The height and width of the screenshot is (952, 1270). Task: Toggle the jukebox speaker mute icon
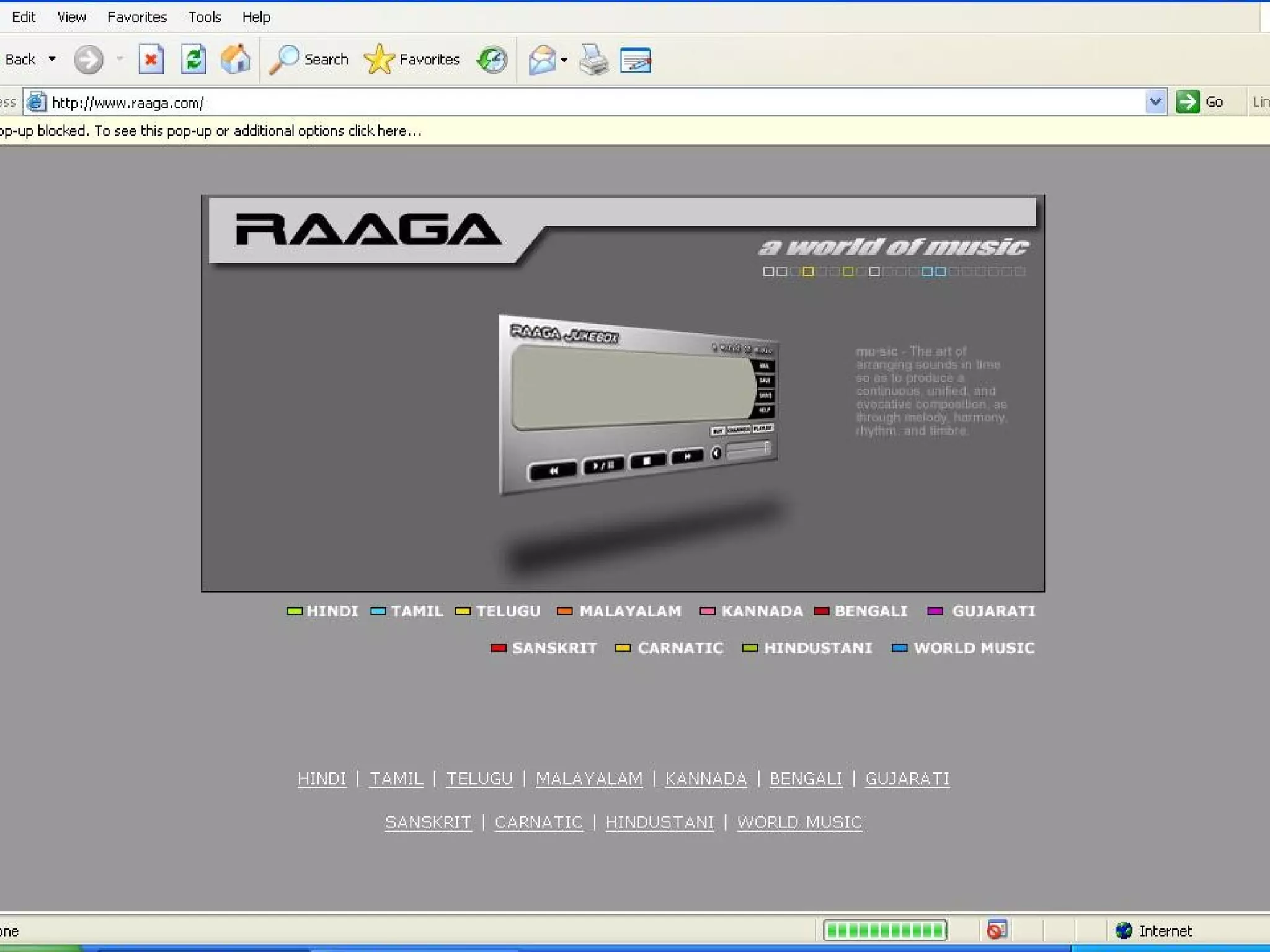716,453
